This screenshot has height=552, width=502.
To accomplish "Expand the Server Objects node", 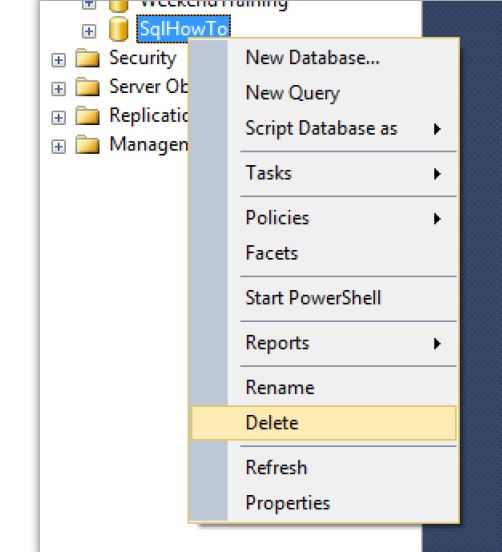I will pyautogui.click(x=58, y=89).
